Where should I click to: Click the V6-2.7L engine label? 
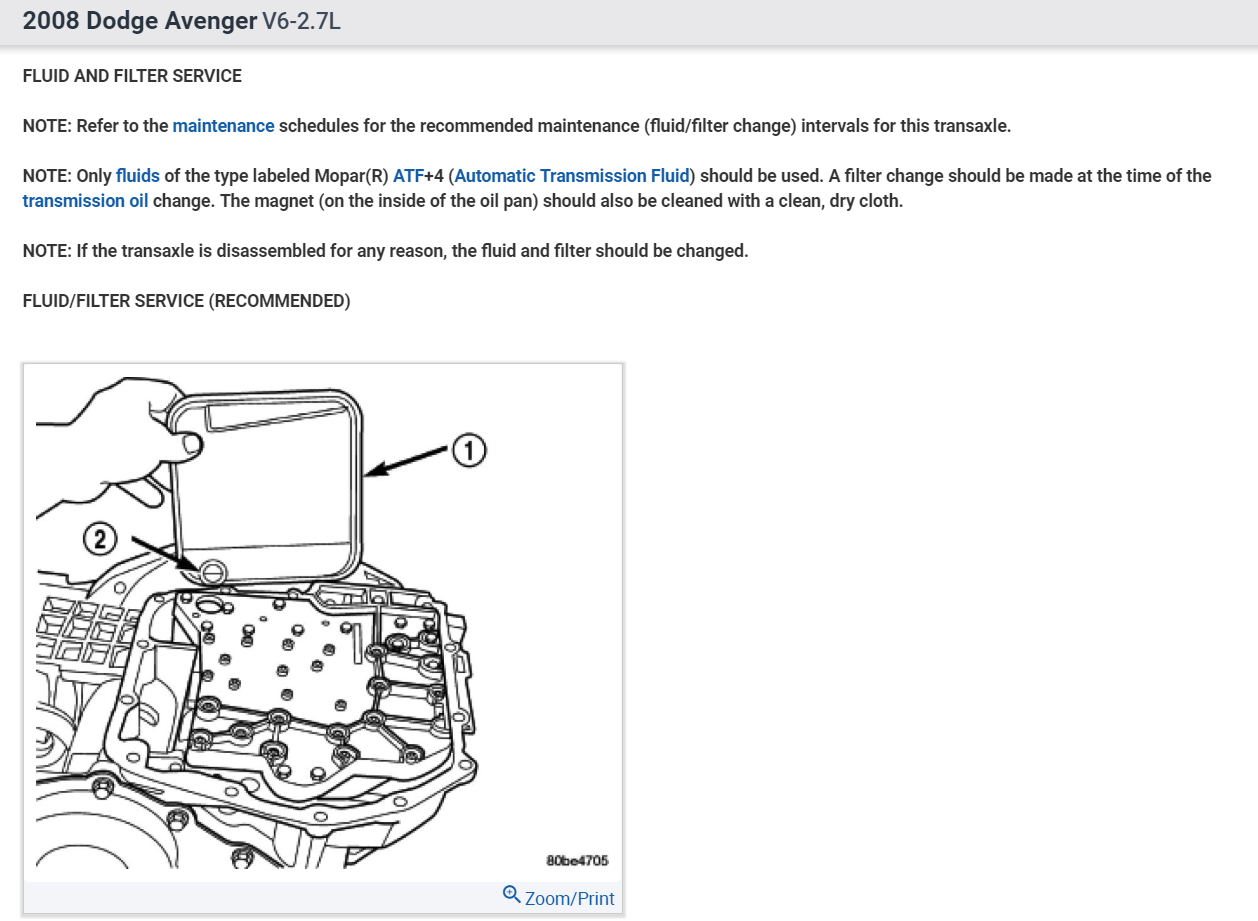click(301, 22)
